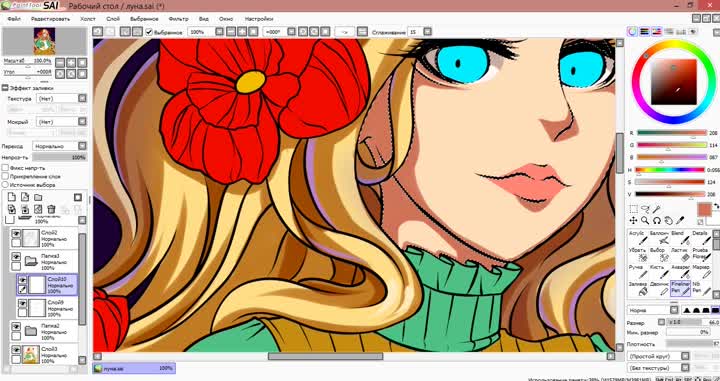Adjust the red R color slider
Viewport: 720px width, 381px height.
(x=672, y=133)
